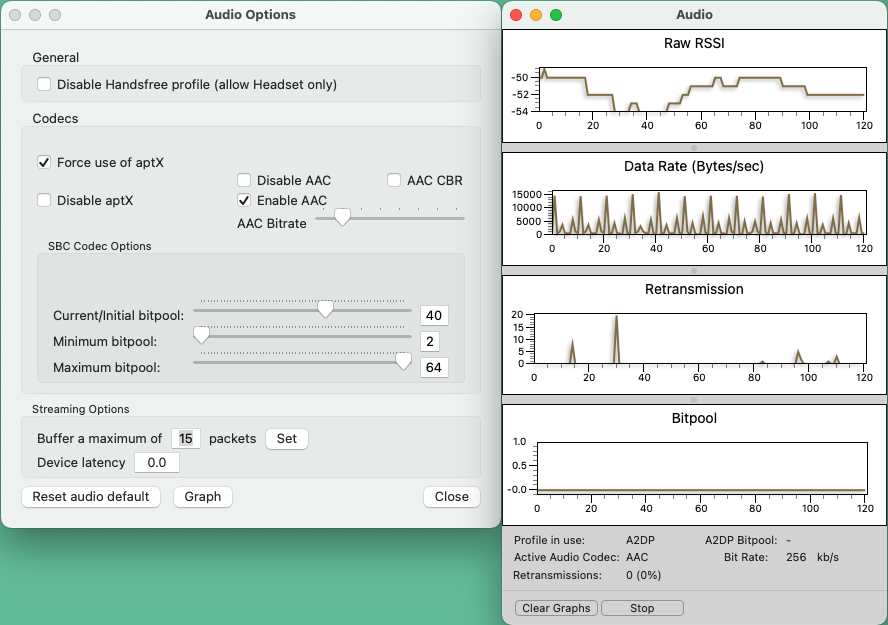Viewport: 888px width, 625px height.
Task: Click the "General" section heading
Action: pos(56,58)
